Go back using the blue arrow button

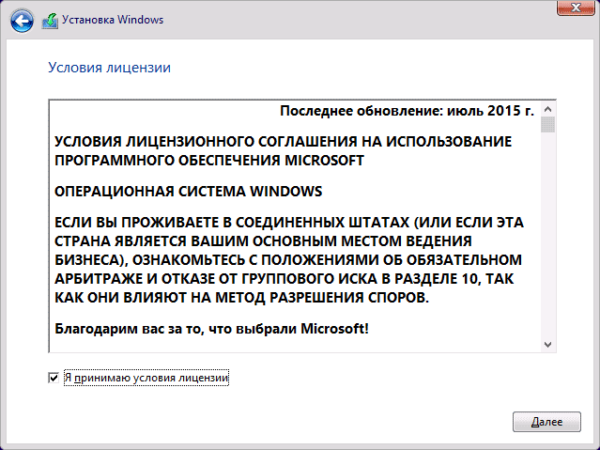click(x=21, y=20)
